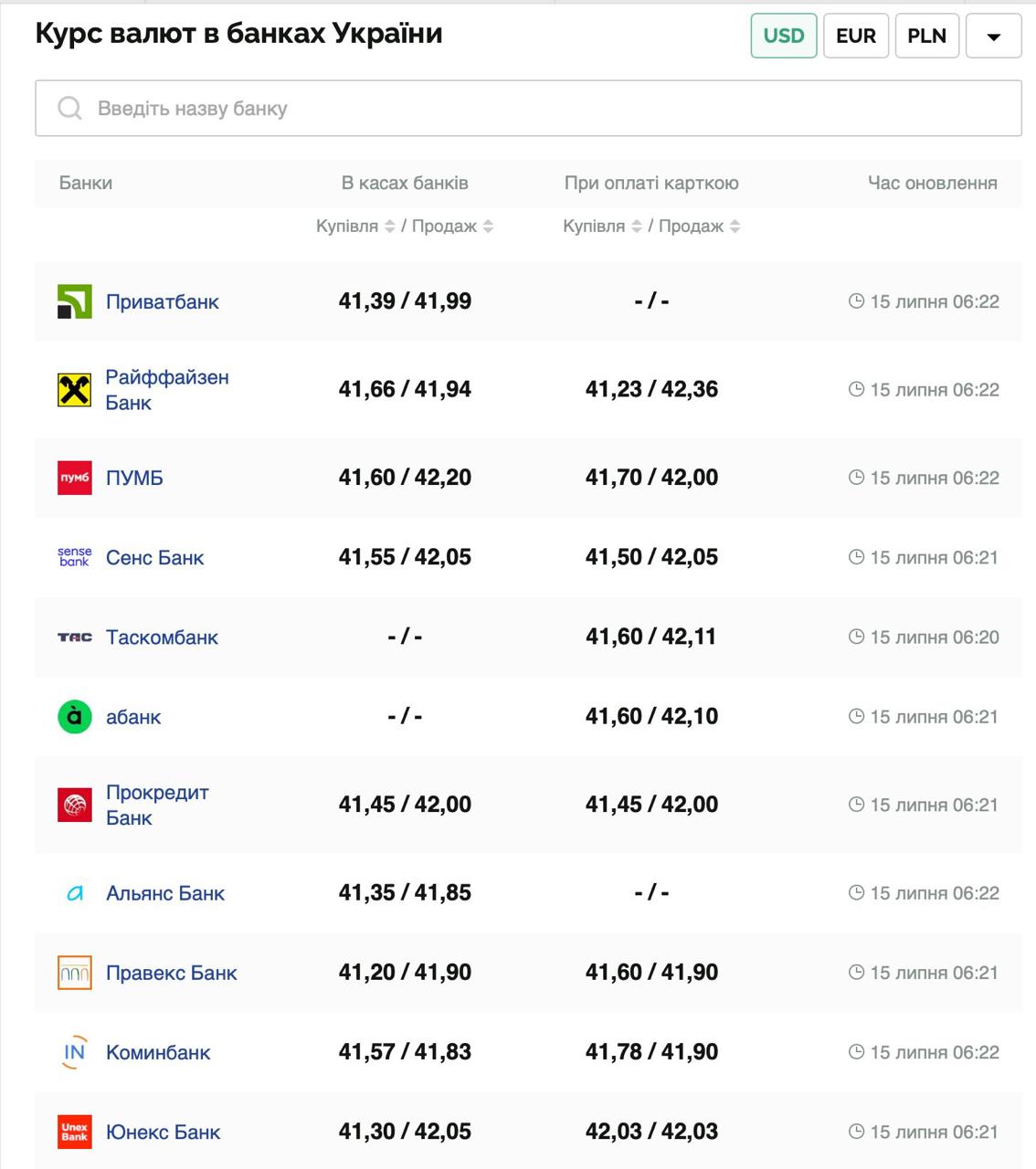
Task: Click the Raiffeisen Bank yellow logo
Action: pos(74,390)
